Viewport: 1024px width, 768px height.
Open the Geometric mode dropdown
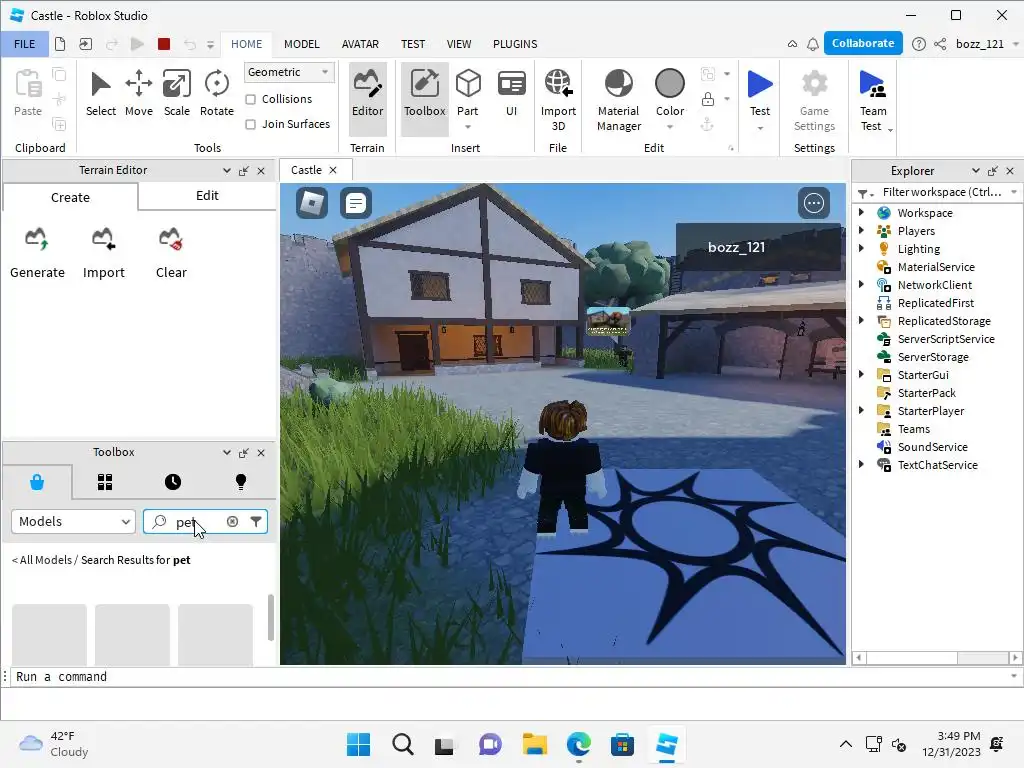coord(289,72)
